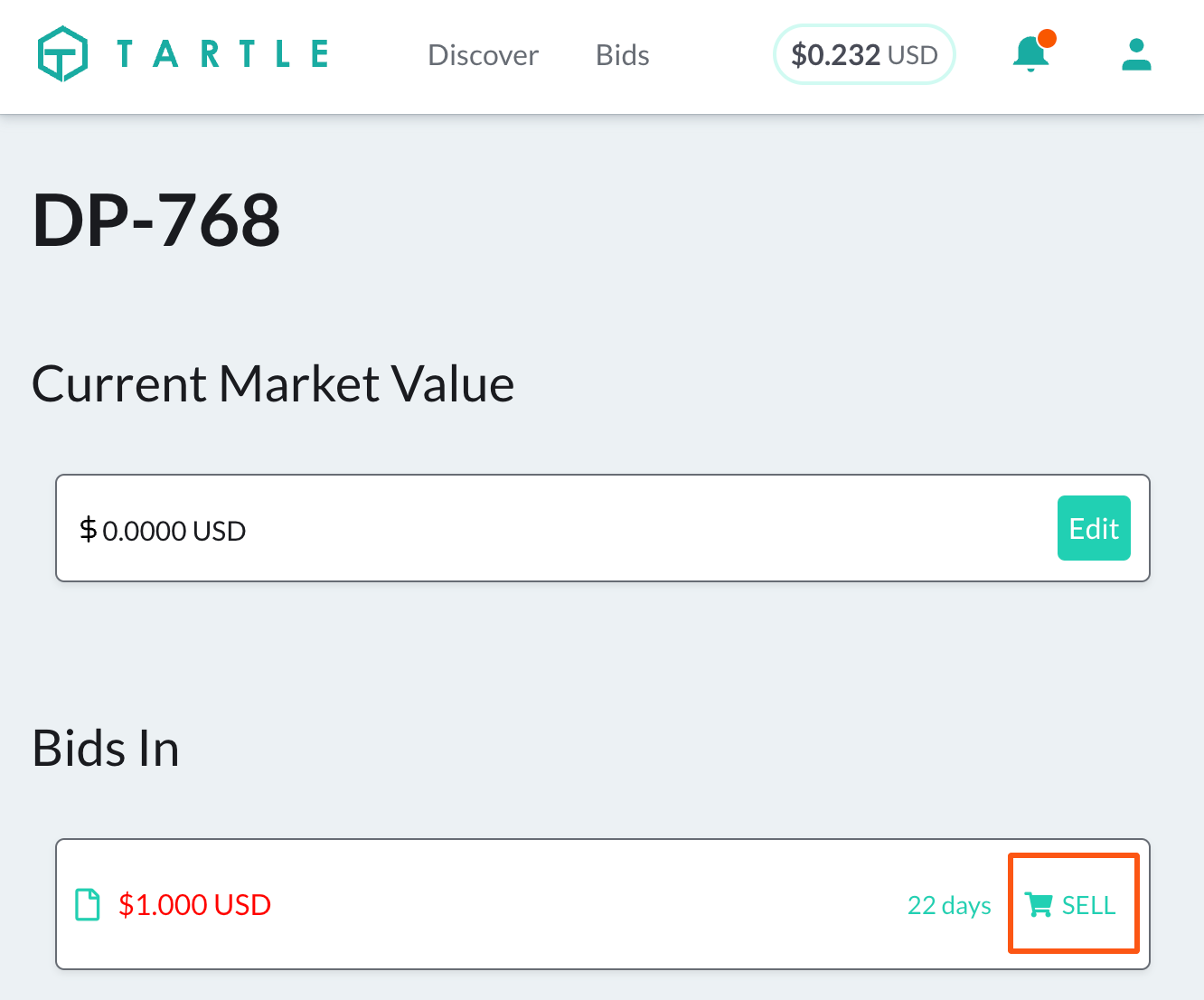
Task: Click the orange notification badge dot
Action: click(1048, 38)
